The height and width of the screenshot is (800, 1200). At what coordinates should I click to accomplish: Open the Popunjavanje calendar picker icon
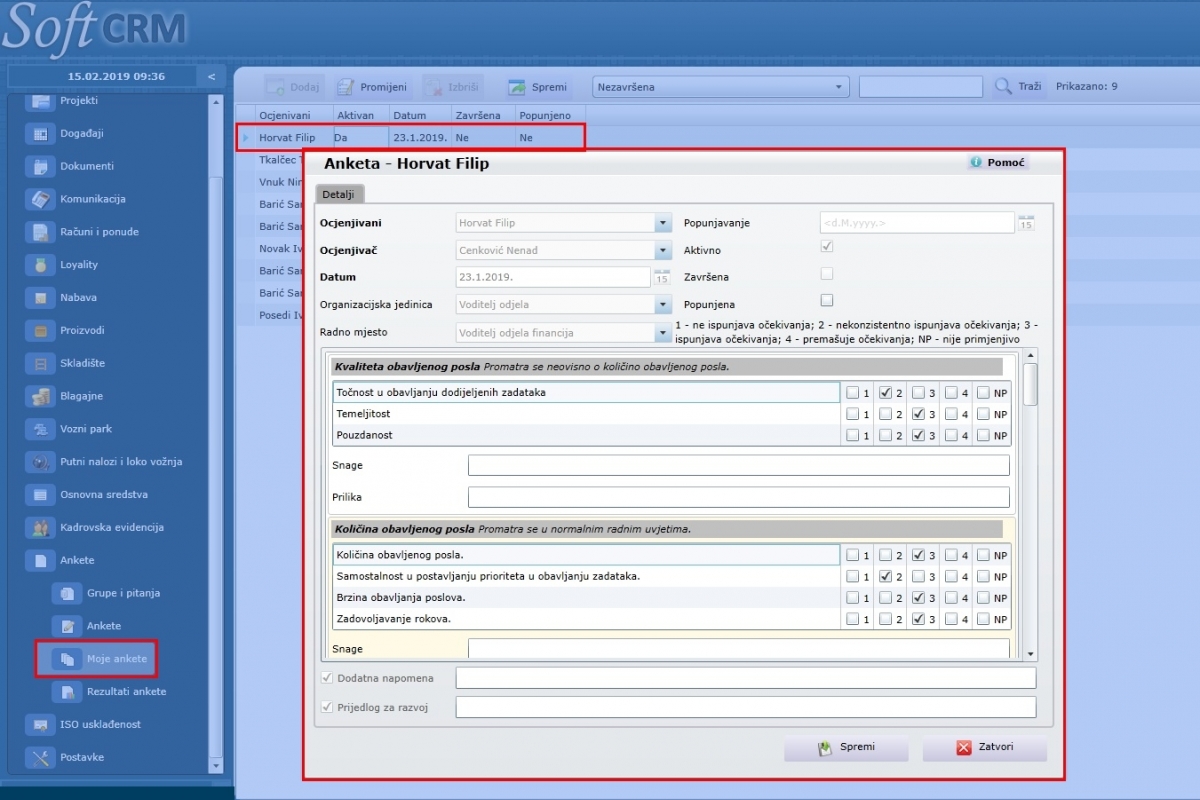pos(1026,223)
